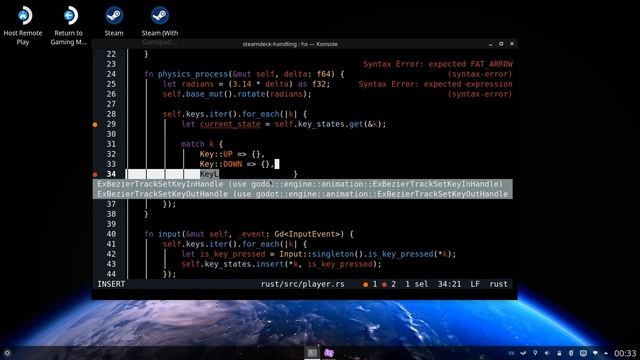Click the rust/src/player.rs file path in status line

tap(302, 284)
